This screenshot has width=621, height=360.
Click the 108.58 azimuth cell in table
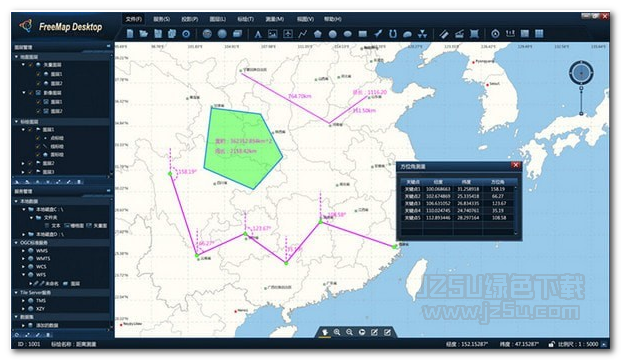498,218
